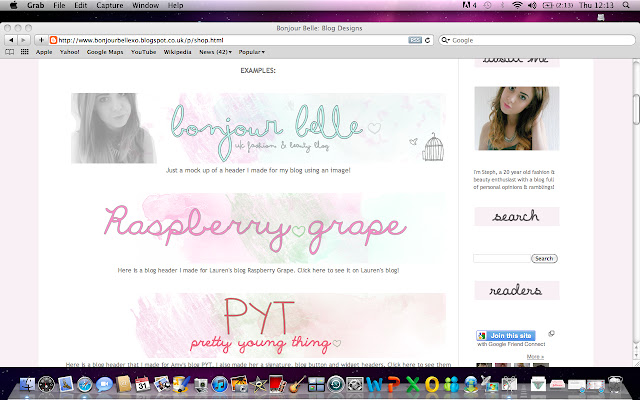This screenshot has height=400, width=640.
Task: Open iTunes from the Dock
Action: (220, 384)
